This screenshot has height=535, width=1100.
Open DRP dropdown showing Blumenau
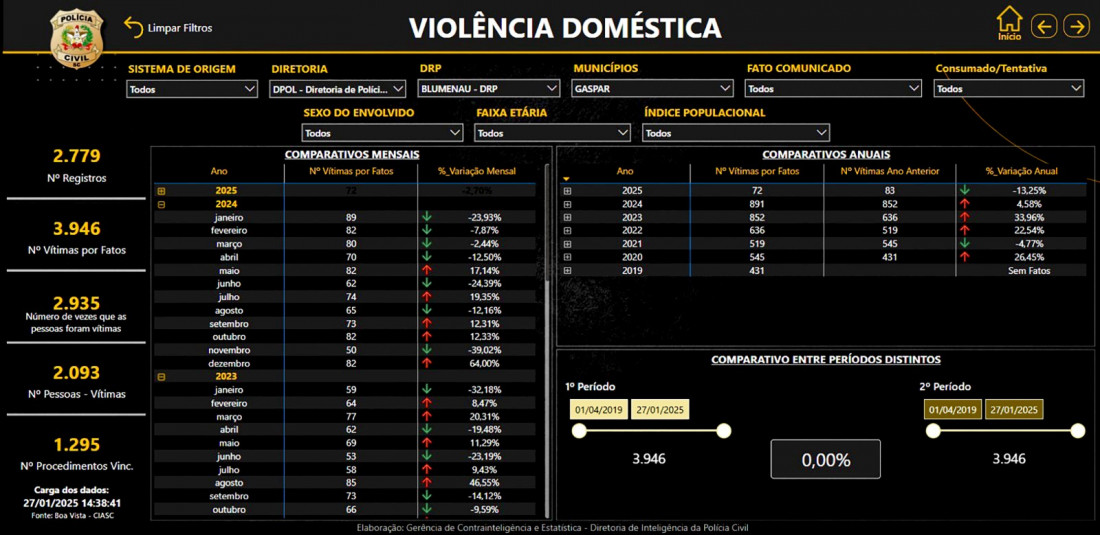489,88
